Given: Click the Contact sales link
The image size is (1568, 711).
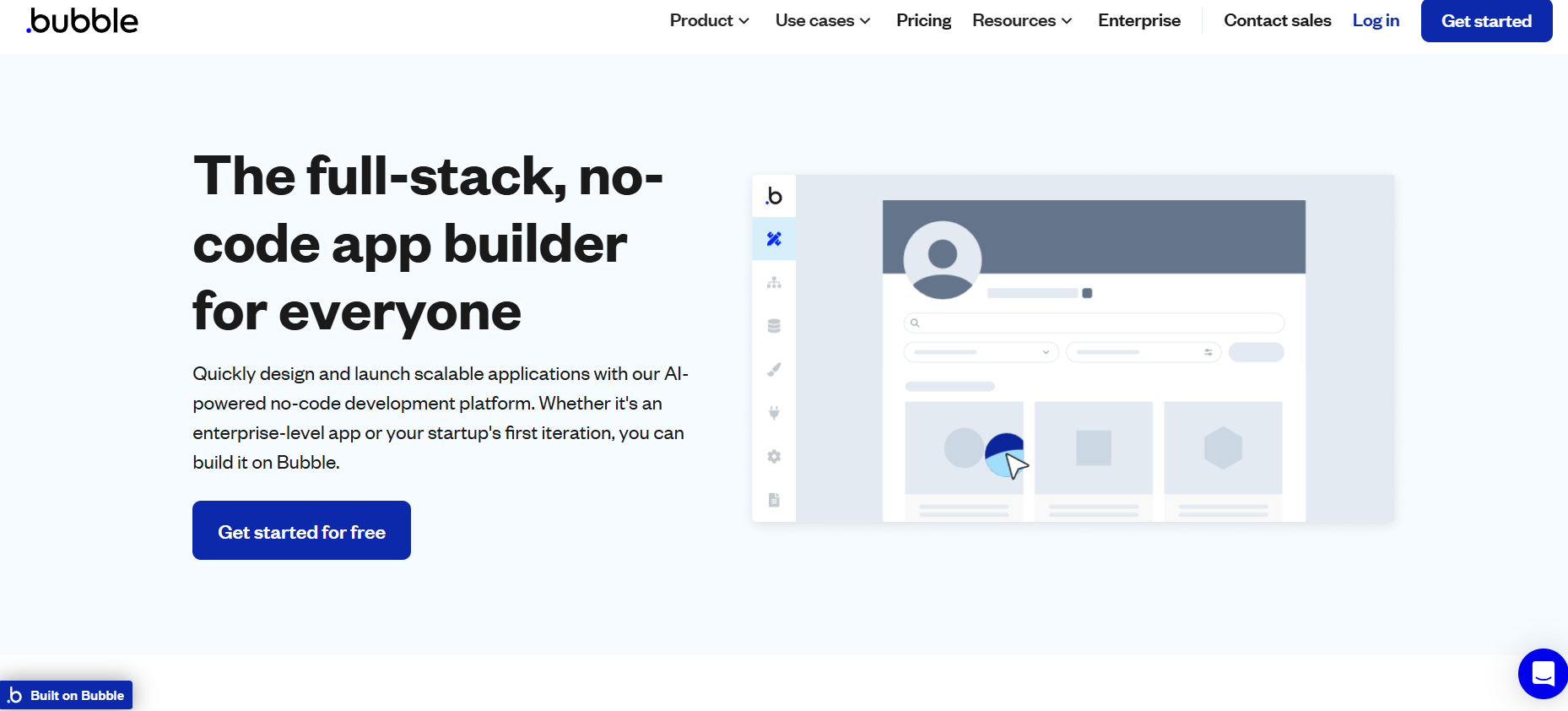Looking at the screenshot, I should [1277, 20].
